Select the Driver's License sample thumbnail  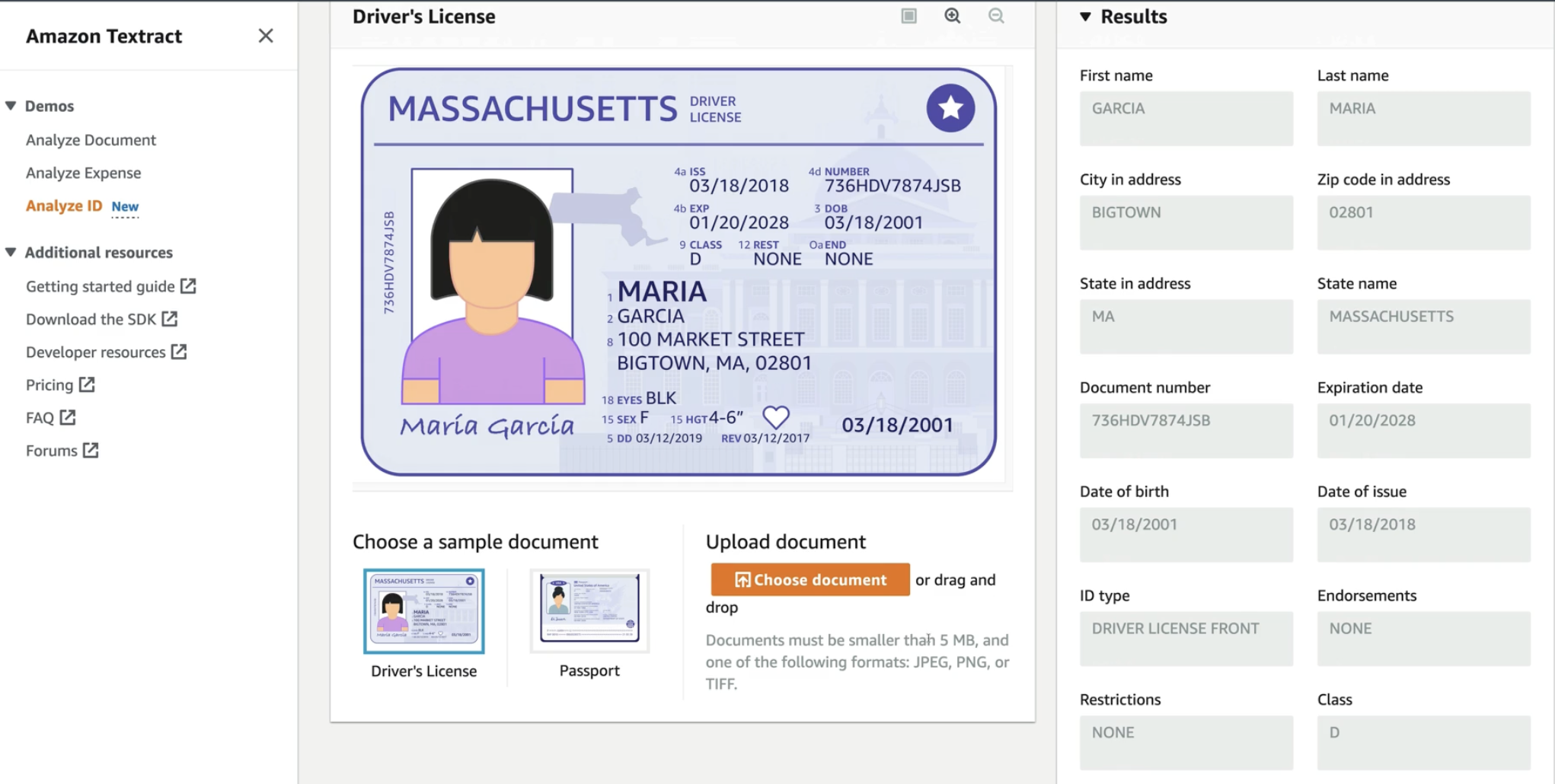point(424,611)
